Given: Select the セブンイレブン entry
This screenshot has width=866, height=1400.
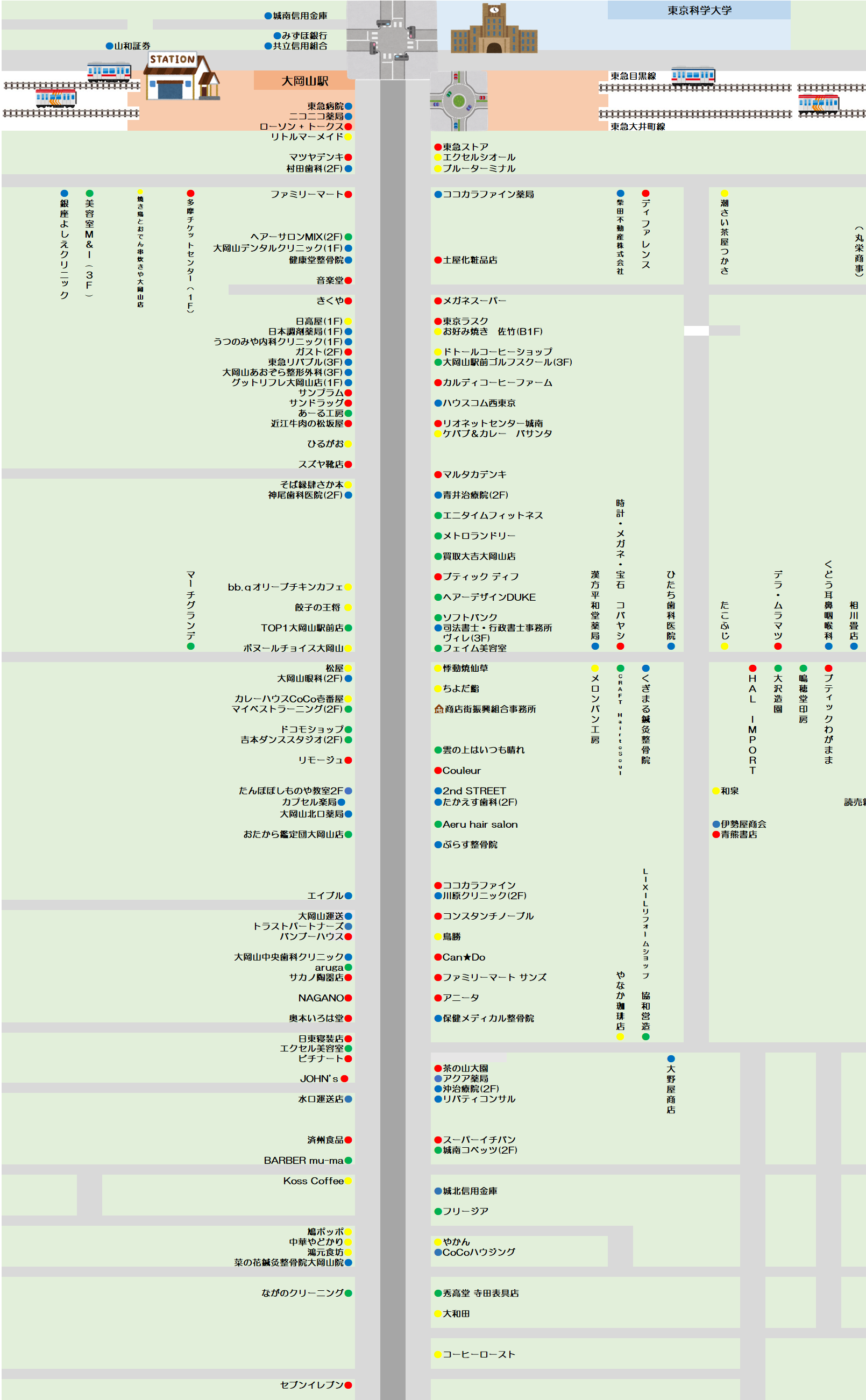Looking at the screenshot, I should point(316,1384).
